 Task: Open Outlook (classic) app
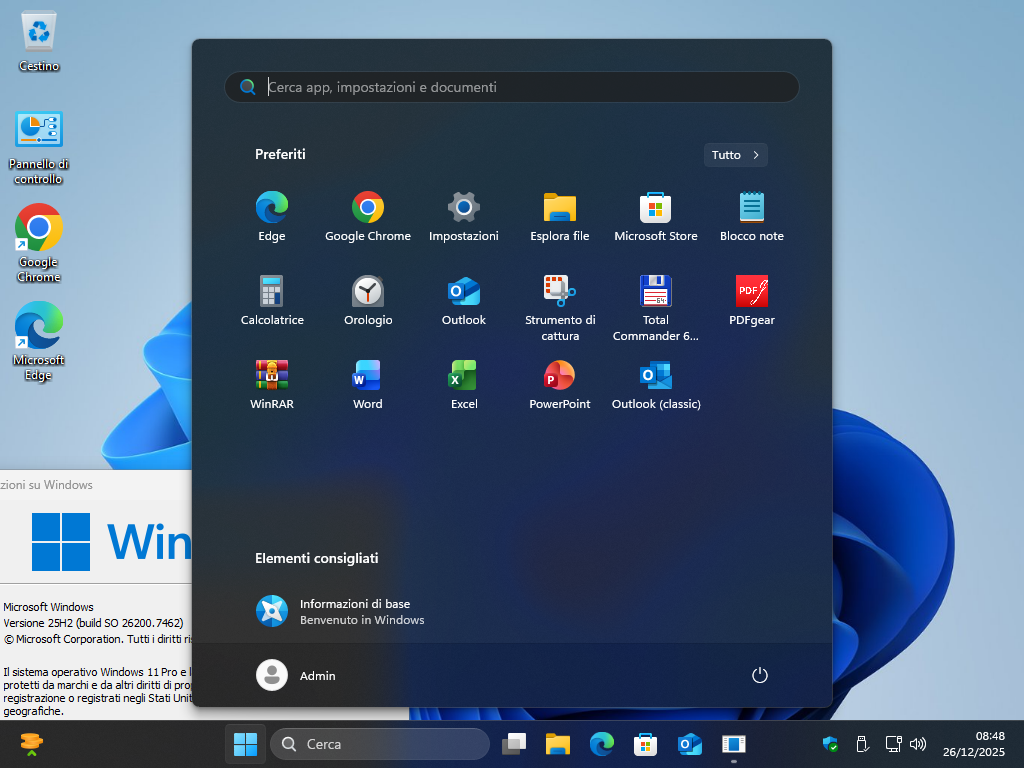pos(656,385)
